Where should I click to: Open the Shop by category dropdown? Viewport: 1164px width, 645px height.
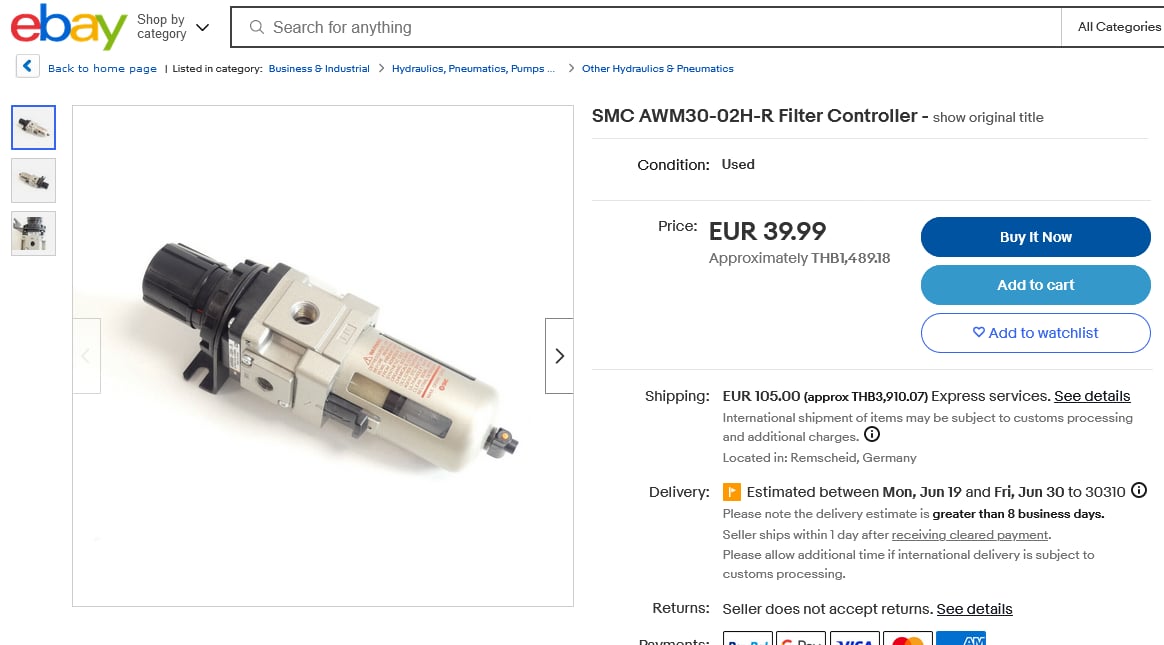point(172,27)
